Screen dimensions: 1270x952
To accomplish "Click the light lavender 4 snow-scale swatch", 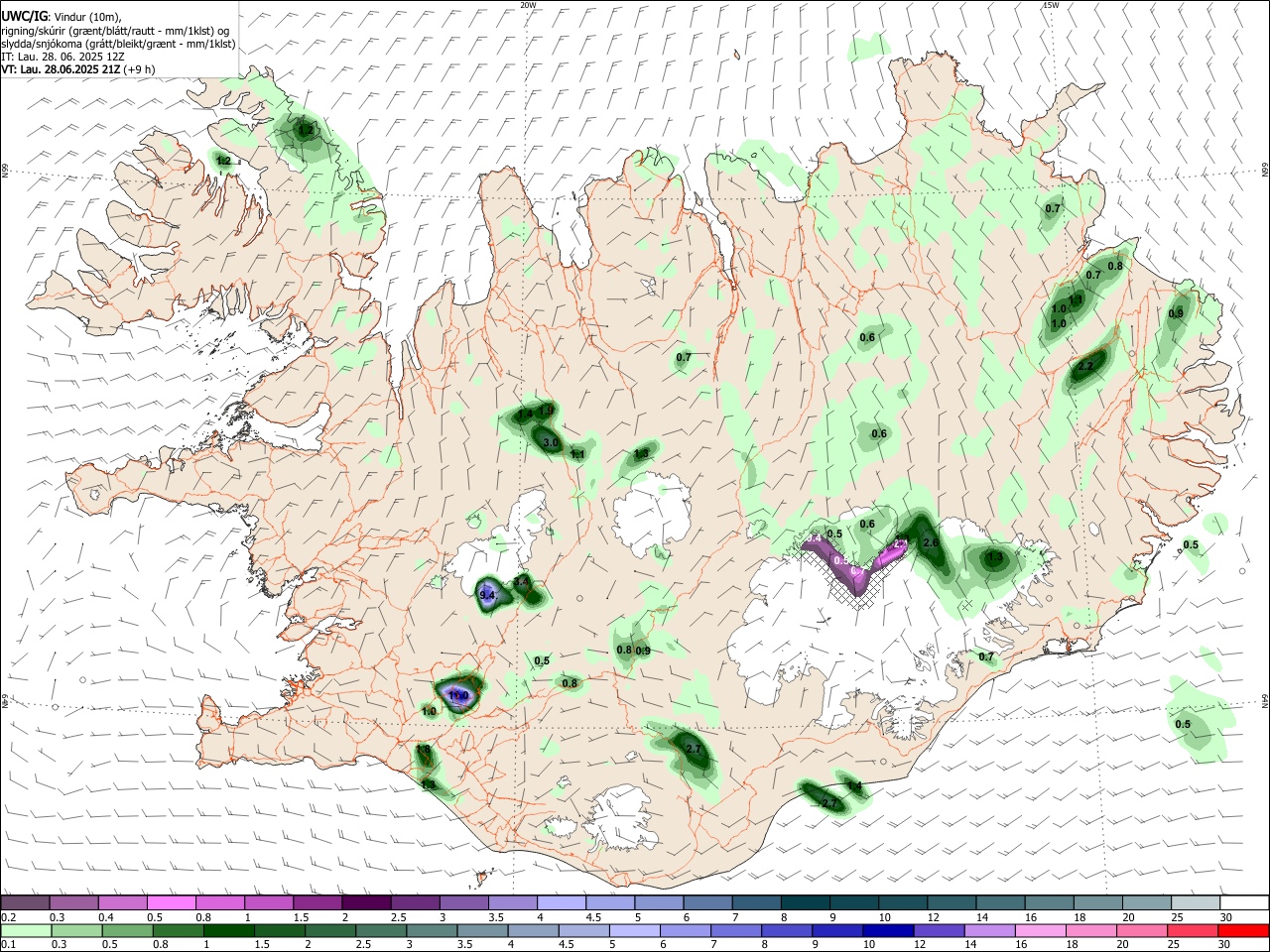I will pos(563,902).
